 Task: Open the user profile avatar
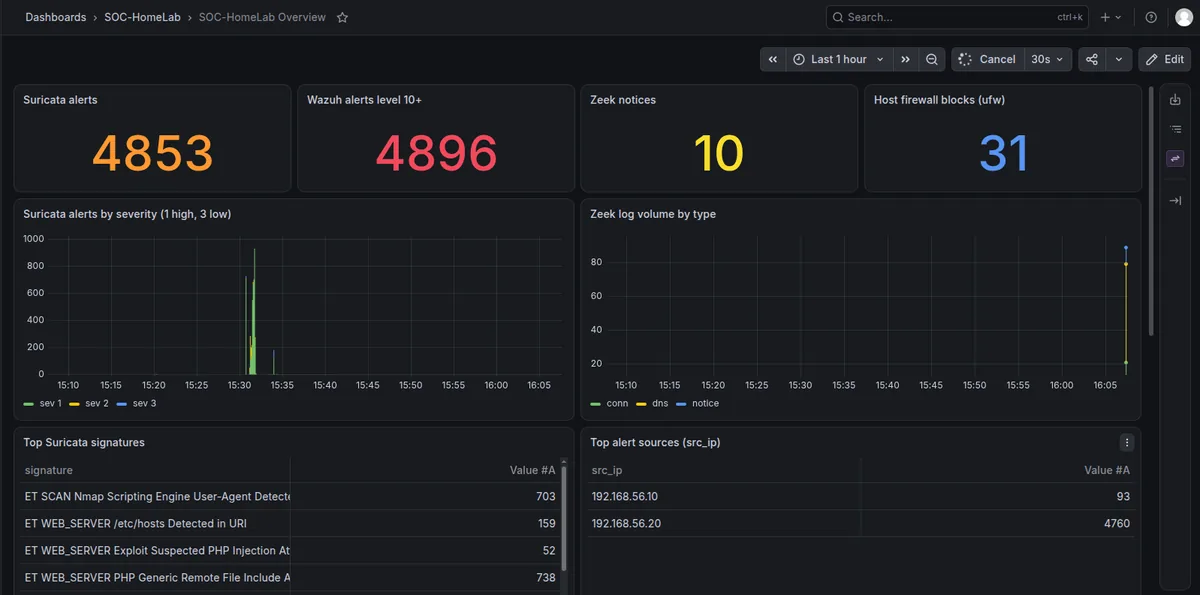click(x=1184, y=17)
